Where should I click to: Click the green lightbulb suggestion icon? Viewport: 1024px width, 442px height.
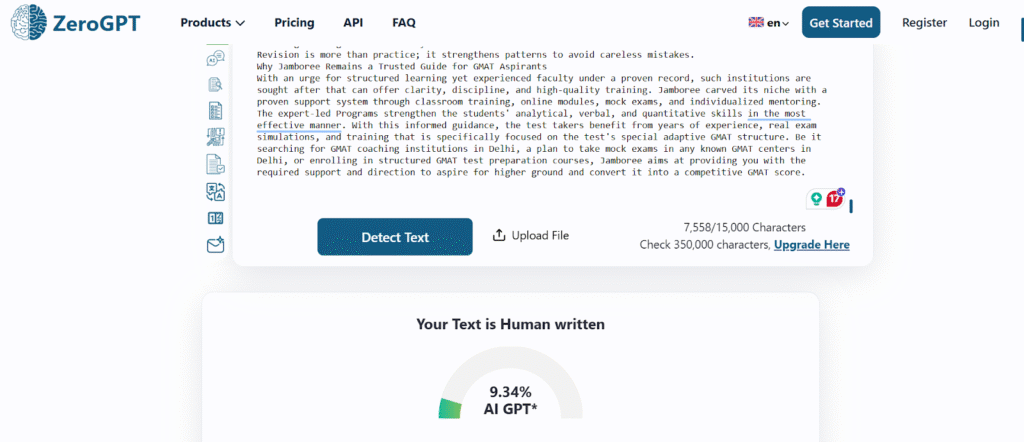click(816, 199)
